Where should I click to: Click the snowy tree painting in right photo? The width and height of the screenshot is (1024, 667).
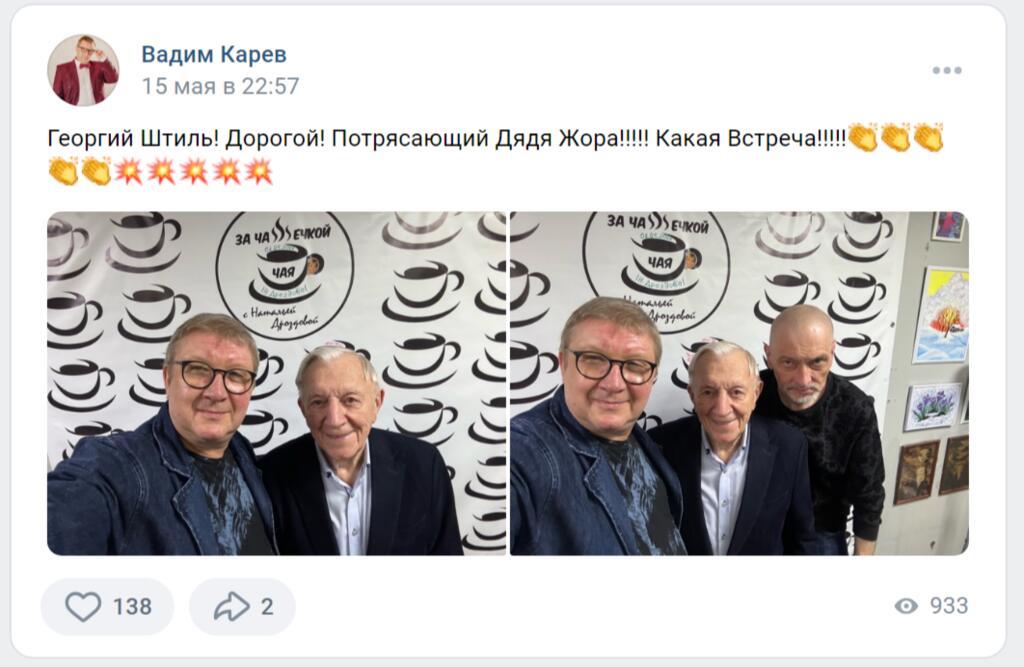941,315
